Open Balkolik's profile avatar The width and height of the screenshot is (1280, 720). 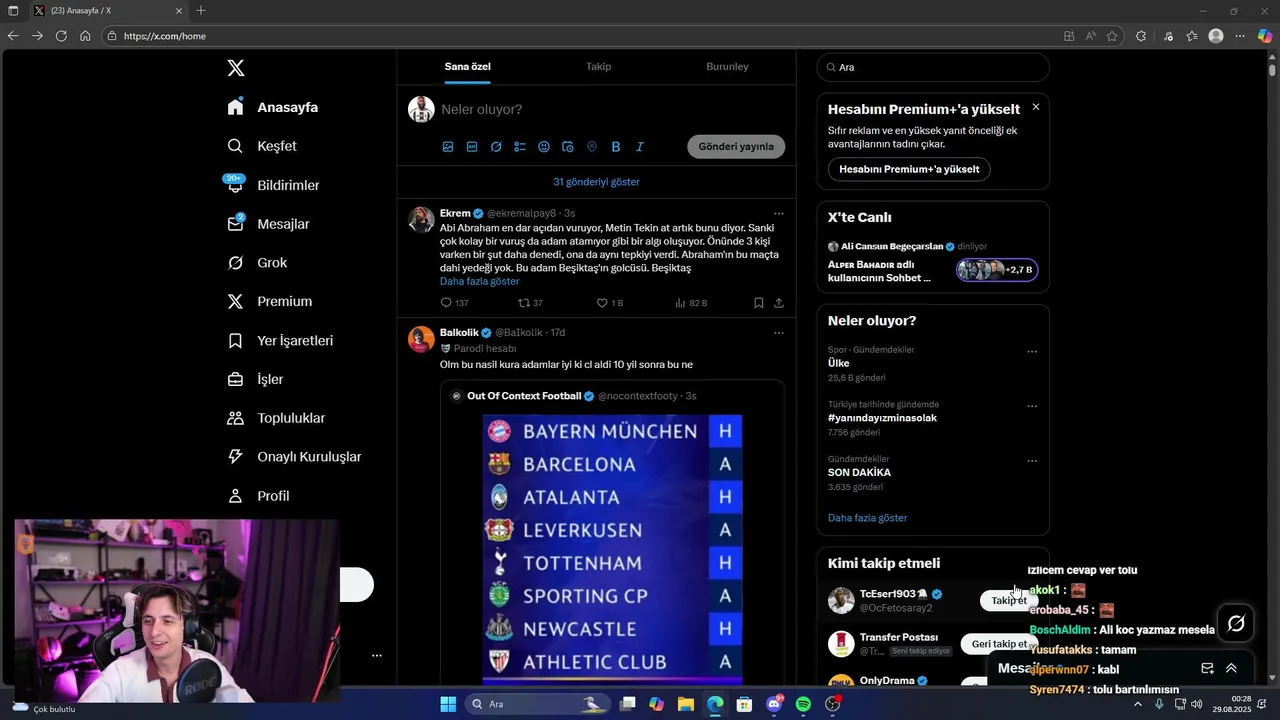pyautogui.click(x=421, y=339)
